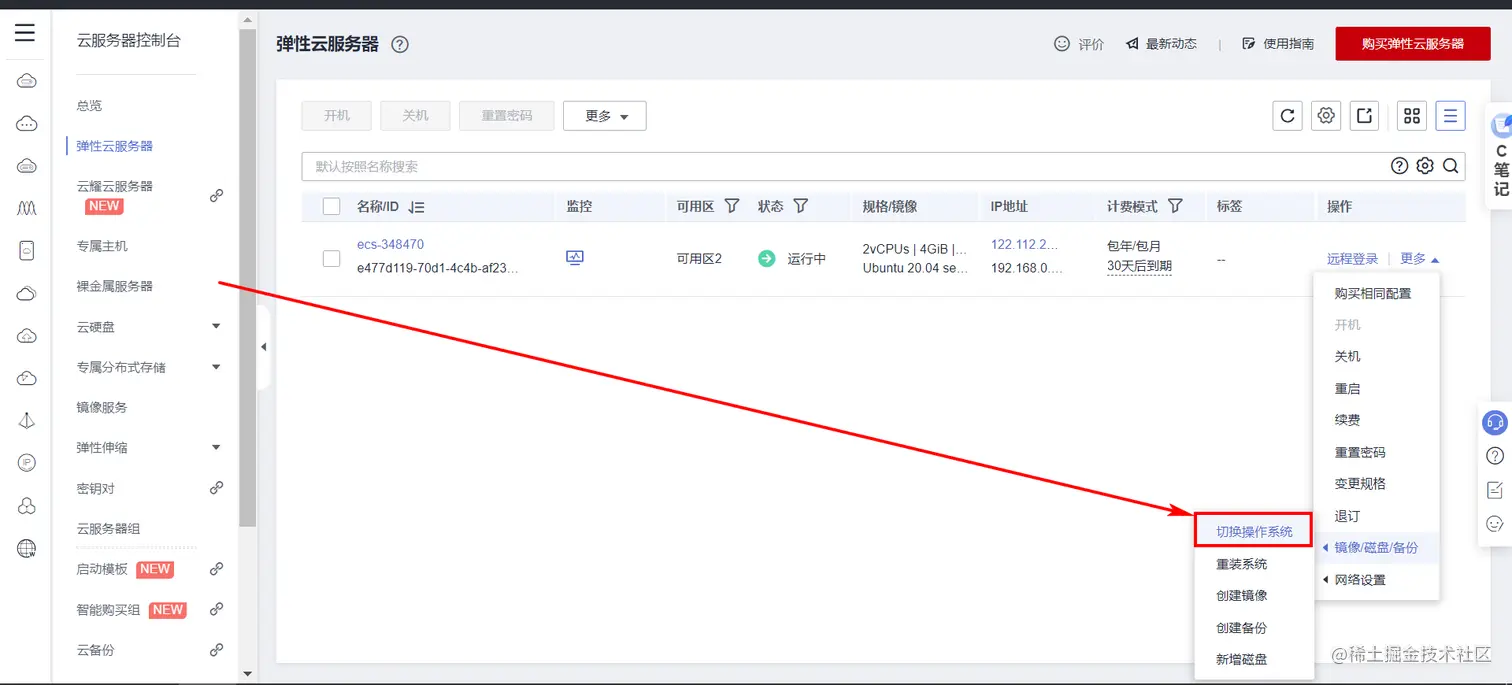Open list settings gear beside refresh
1512x685 pixels.
(1326, 116)
